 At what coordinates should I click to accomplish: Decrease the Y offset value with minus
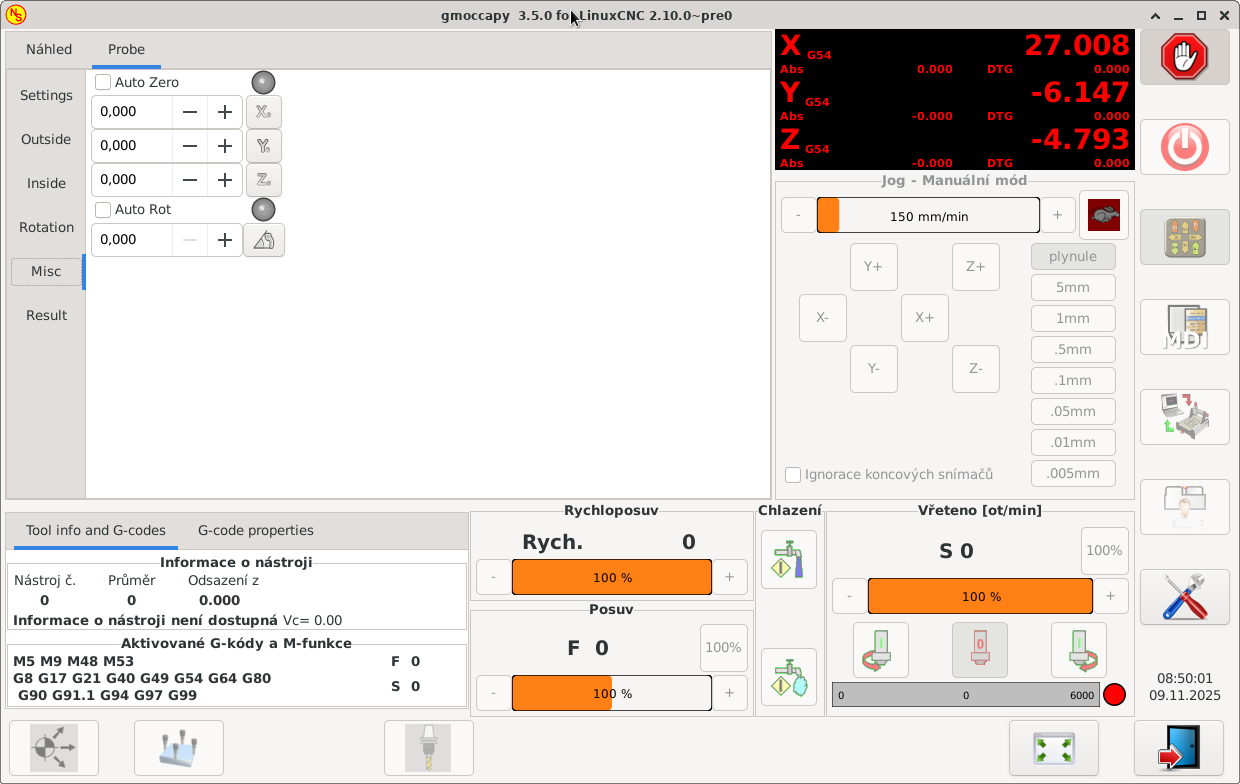[190, 146]
